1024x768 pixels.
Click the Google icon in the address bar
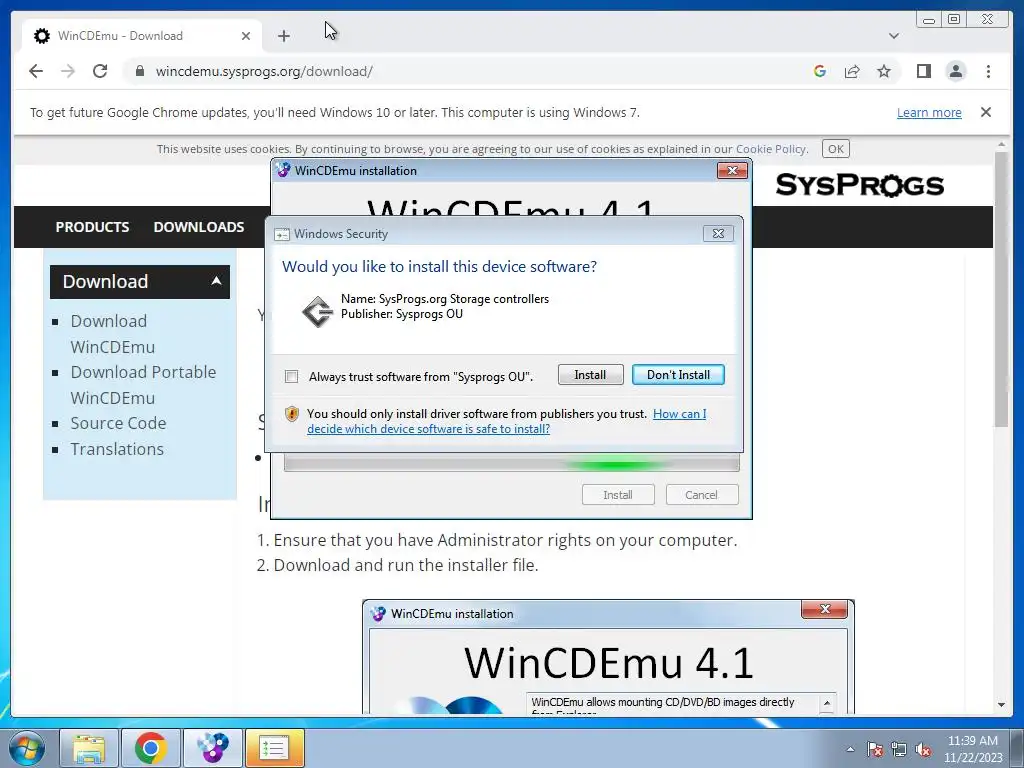[x=820, y=71]
